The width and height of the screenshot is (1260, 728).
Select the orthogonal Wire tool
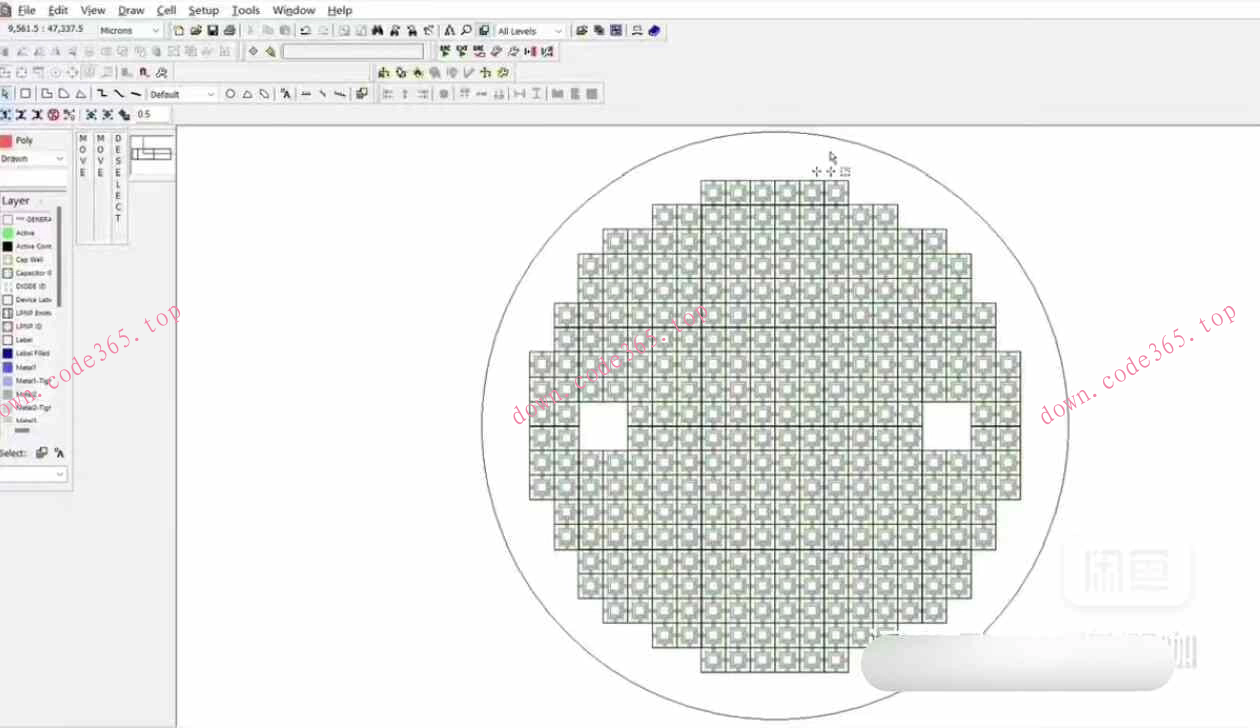click(x=102, y=94)
